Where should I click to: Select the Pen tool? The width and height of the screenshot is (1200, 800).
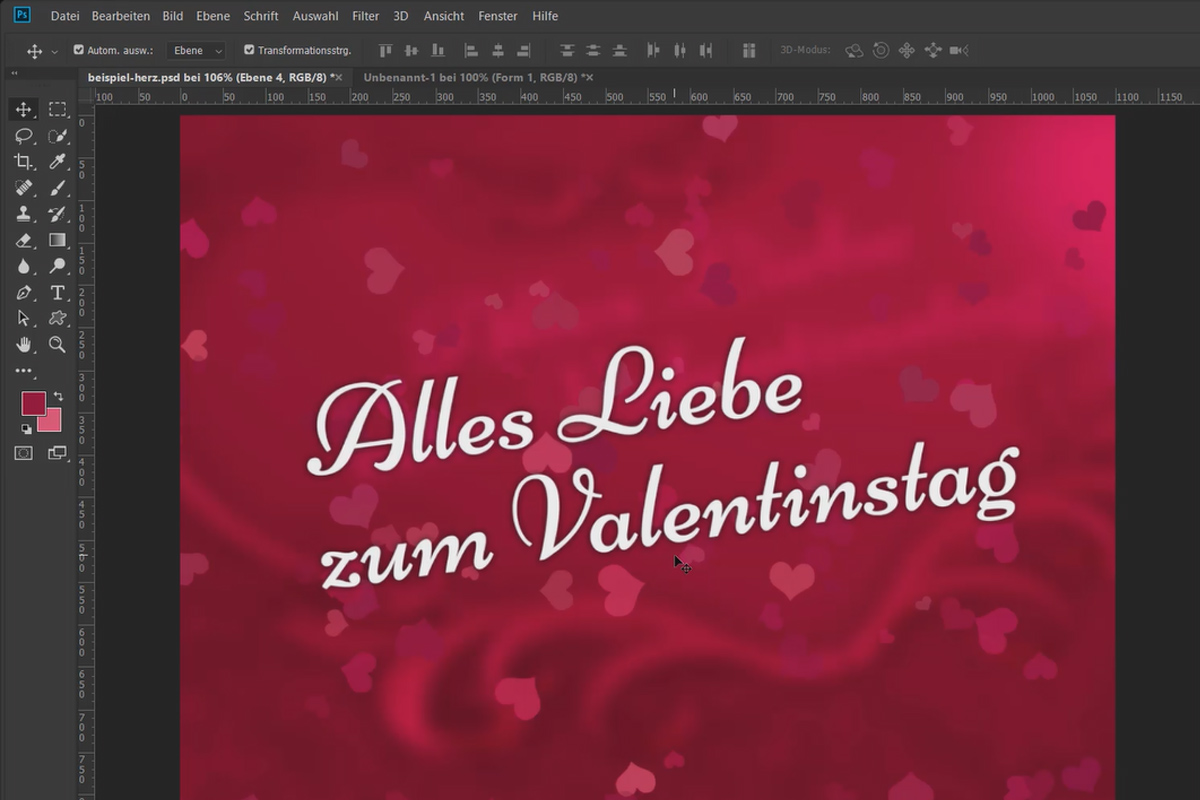pyautogui.click(x=23, y=292)
